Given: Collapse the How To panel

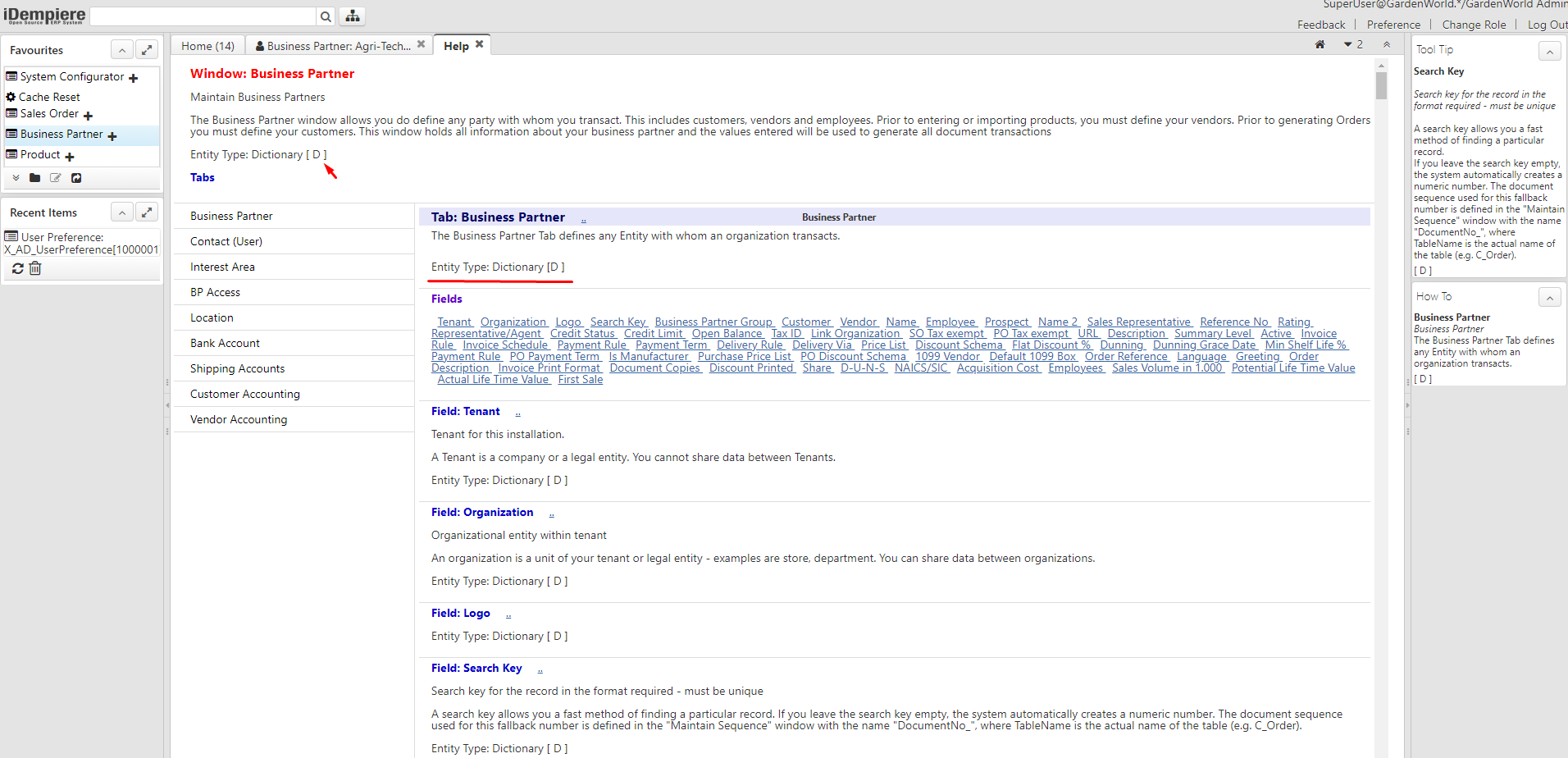Looking at the screenshot, I should (1550, 297).
